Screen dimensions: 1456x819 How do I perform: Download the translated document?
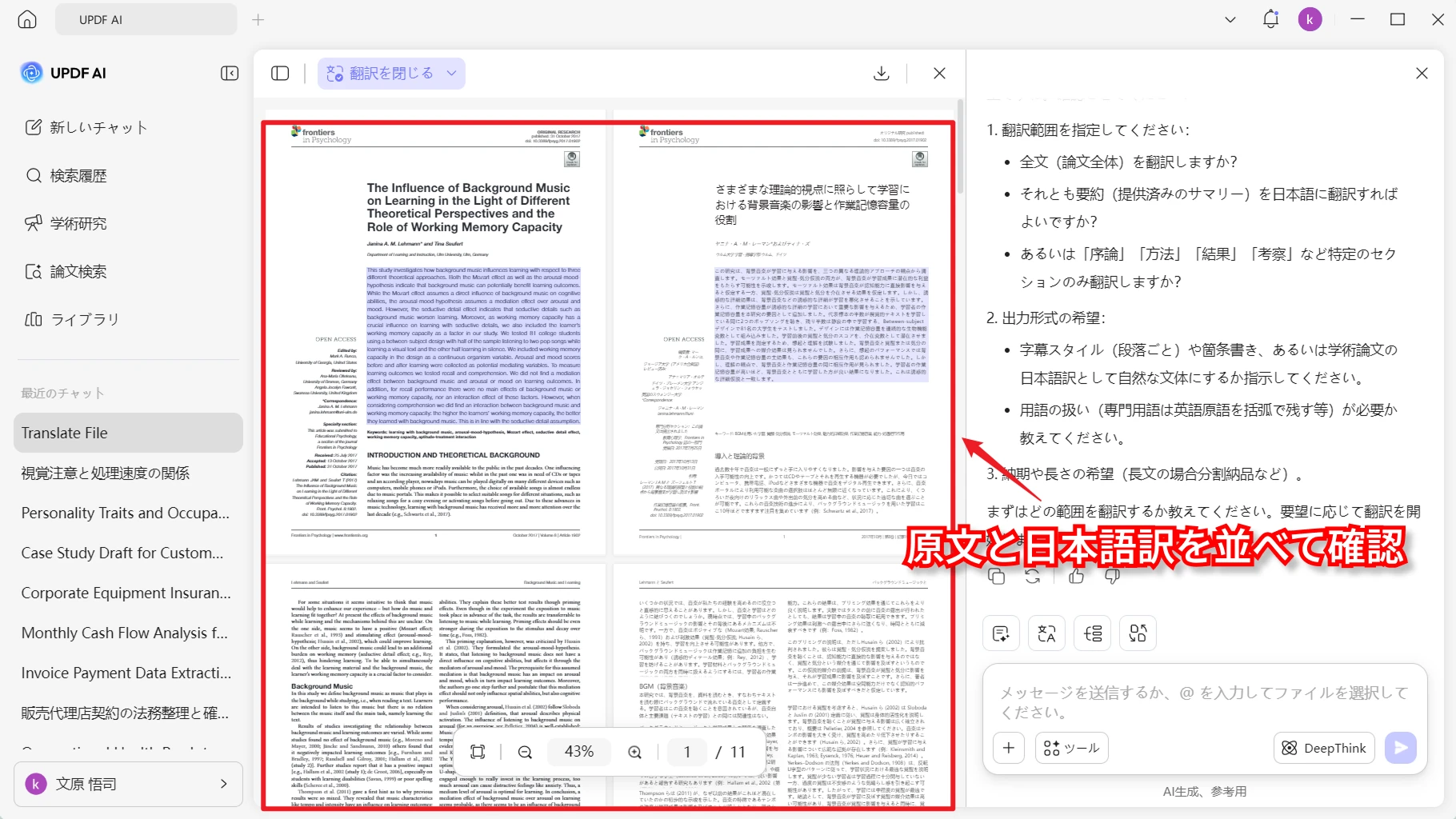click(882, 74)
